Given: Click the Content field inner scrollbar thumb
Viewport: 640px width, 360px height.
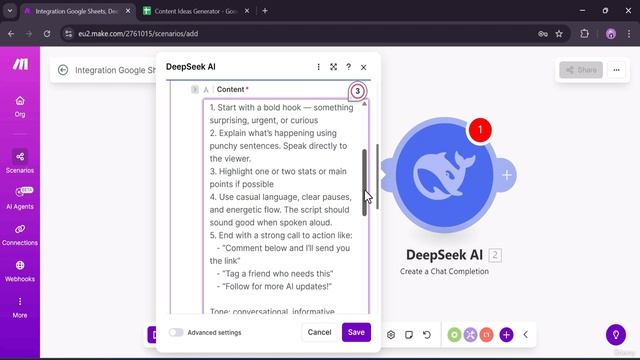Looking at the screenshot, I should pos(364,182).
